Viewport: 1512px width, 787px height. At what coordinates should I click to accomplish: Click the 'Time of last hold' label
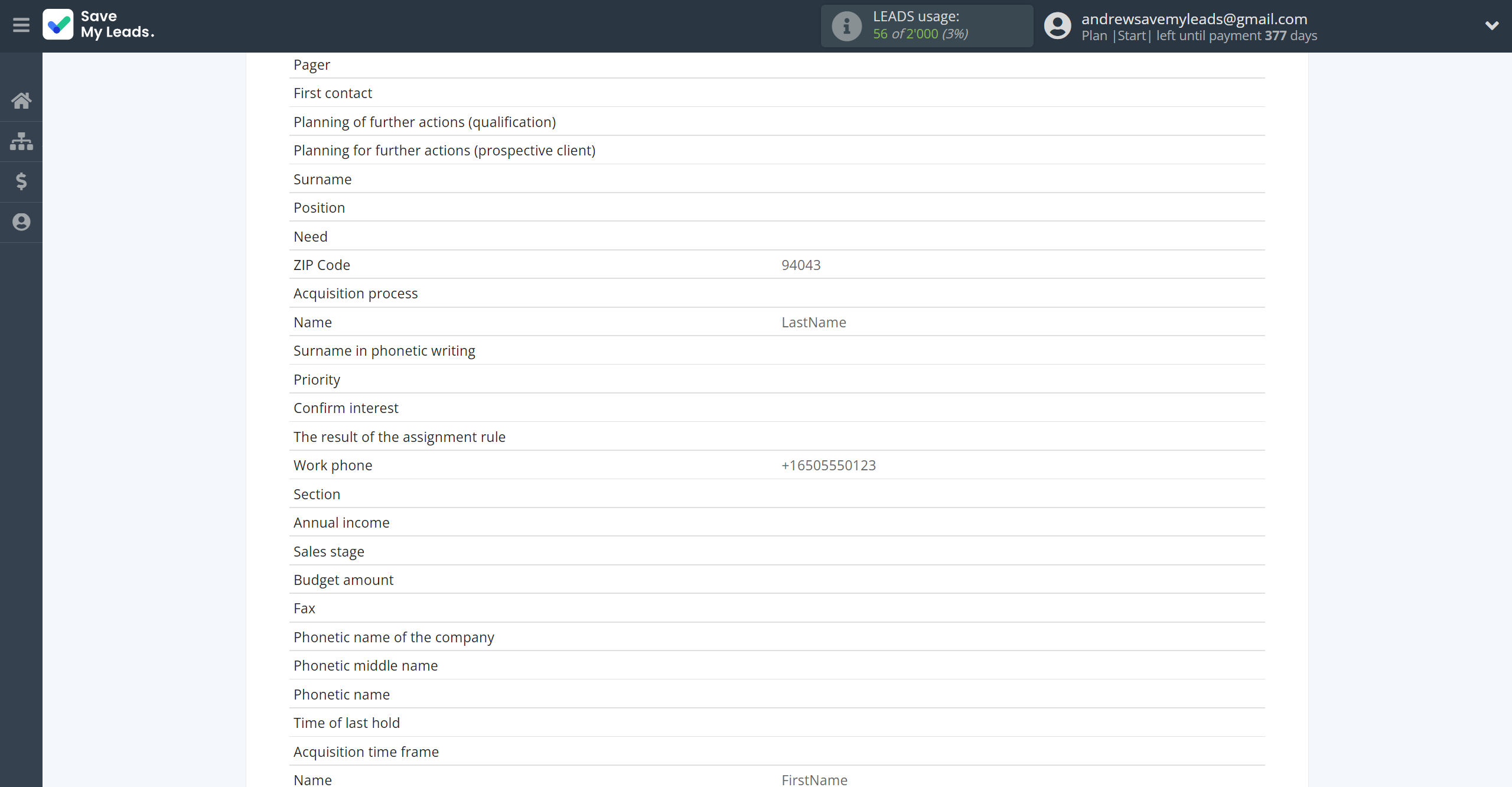[x=347, y=723]
